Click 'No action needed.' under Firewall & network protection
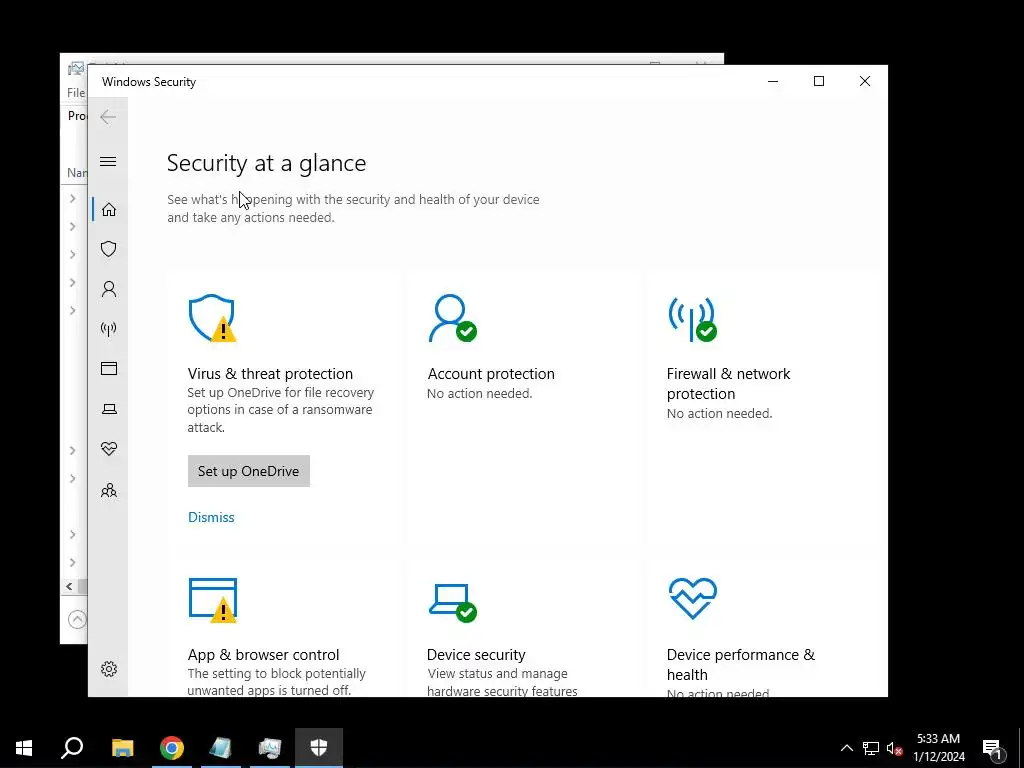 [x=719, y=413]
